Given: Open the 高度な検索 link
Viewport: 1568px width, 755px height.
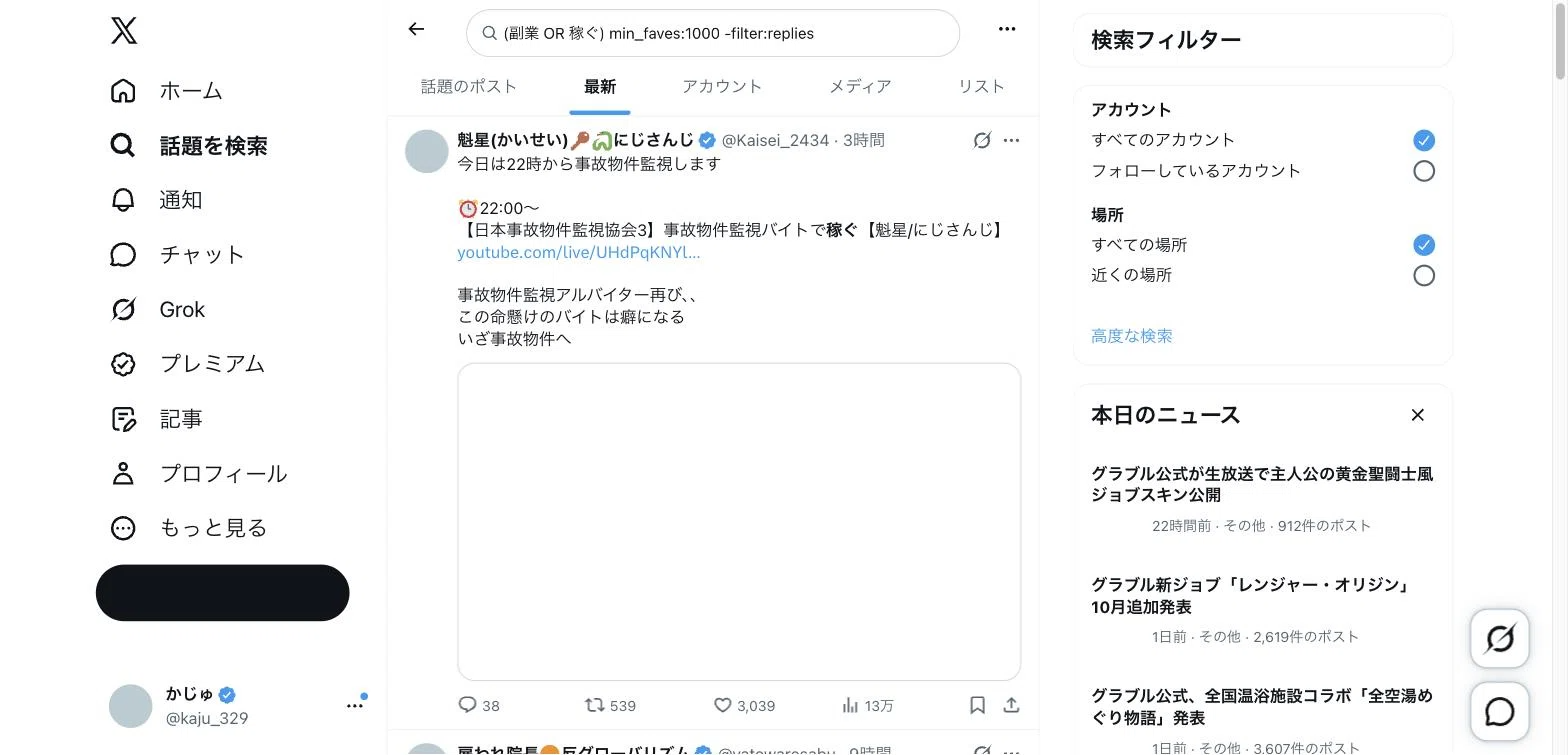Looking at the screenshot, I should coord(1132,337).
